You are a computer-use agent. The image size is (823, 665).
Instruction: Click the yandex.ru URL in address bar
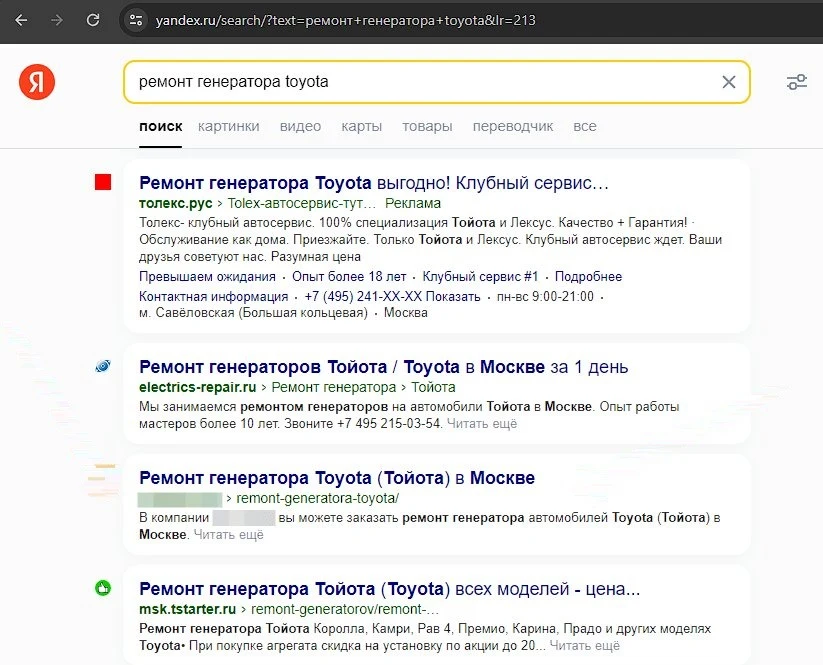[x=345, y=20]
